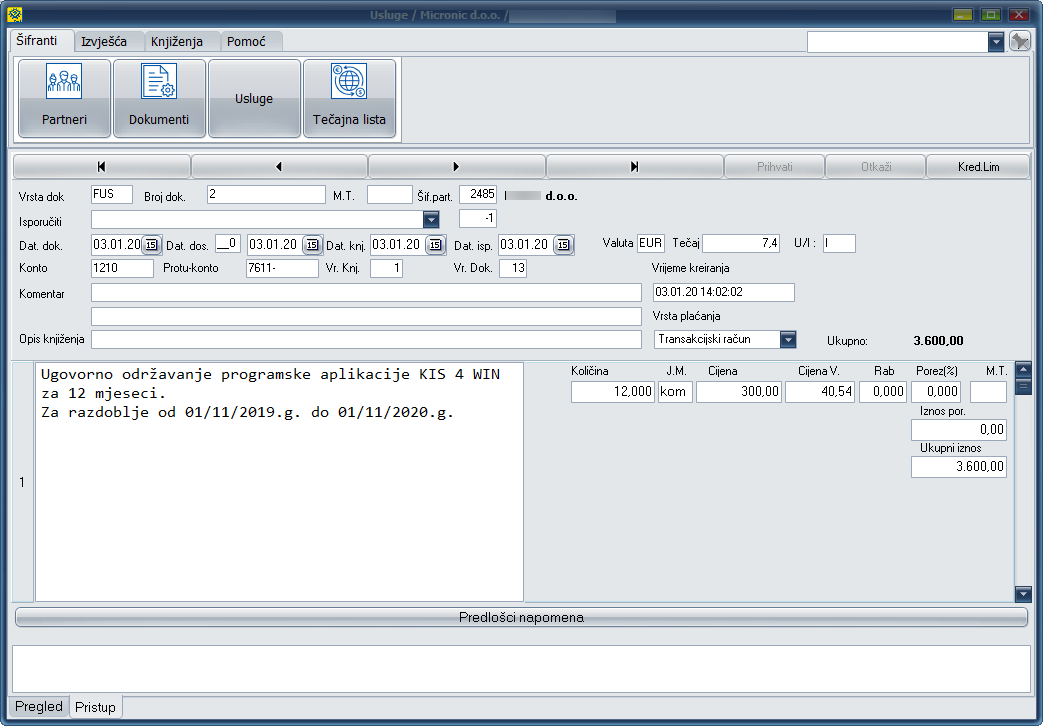Switch to the Izvješća tab
The image size is (1043, 726).
110,42
